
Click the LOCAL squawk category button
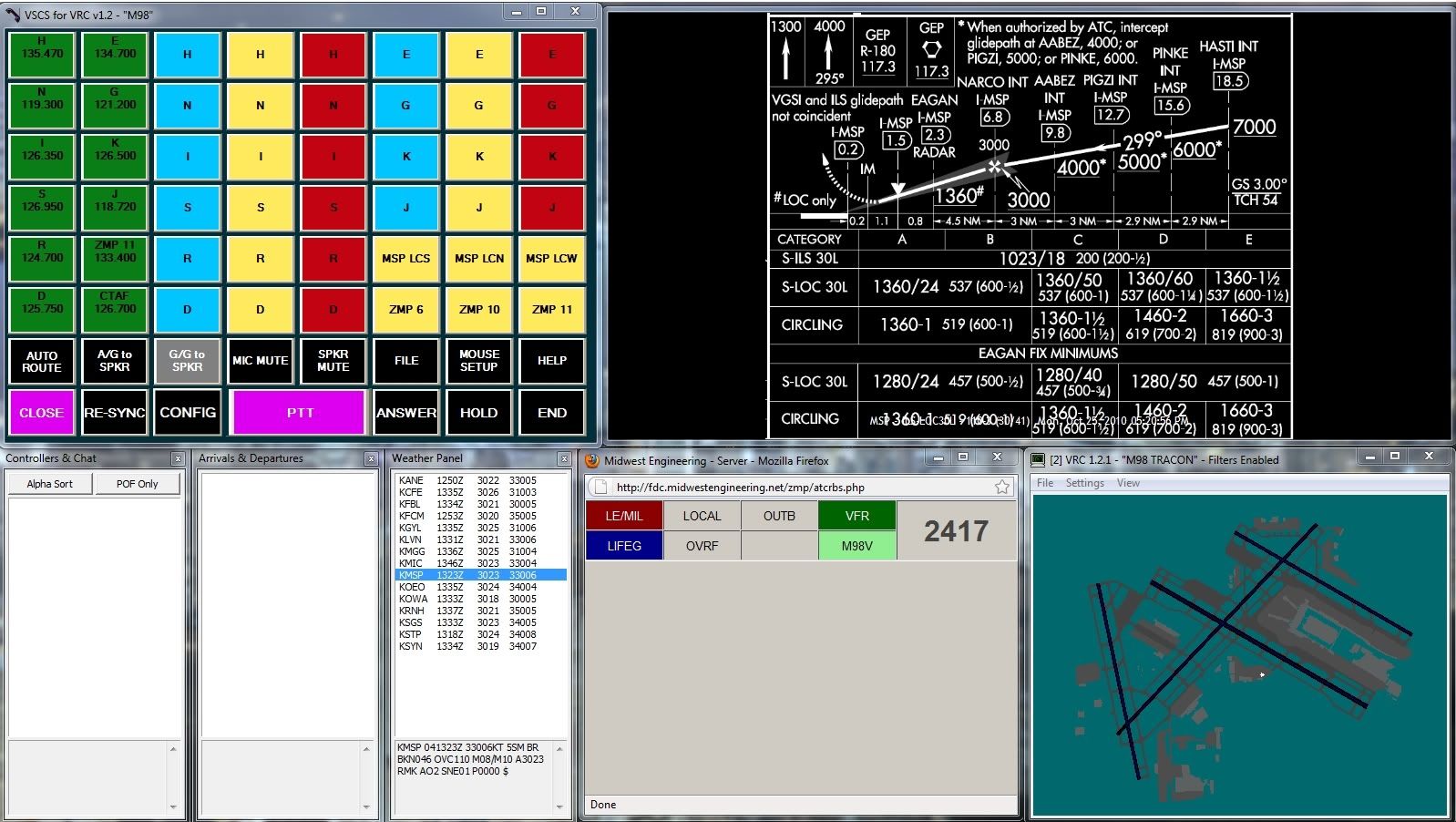[702, 516]
